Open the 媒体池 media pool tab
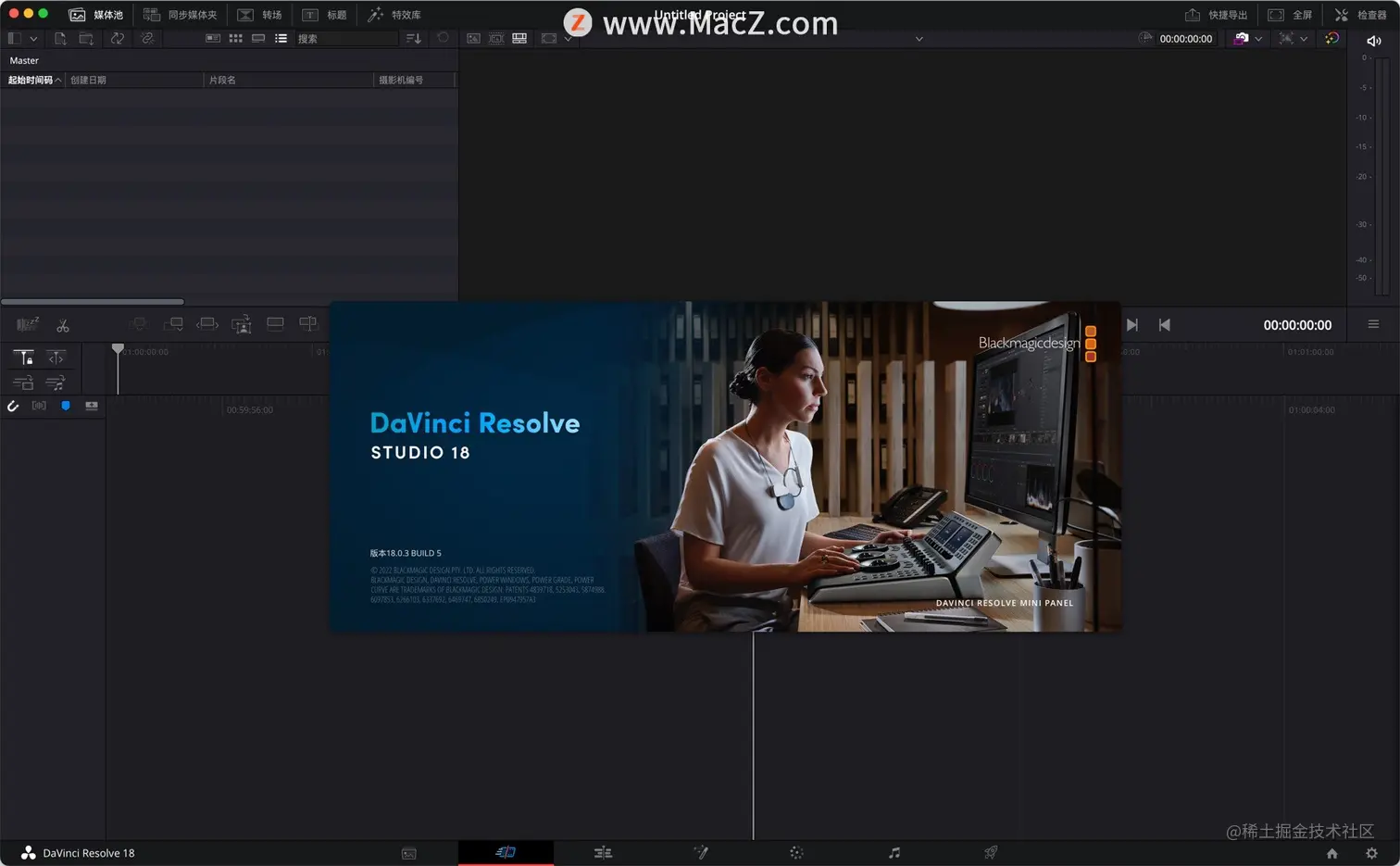This screenshot has height=866, width=1400. pos(96,15)
